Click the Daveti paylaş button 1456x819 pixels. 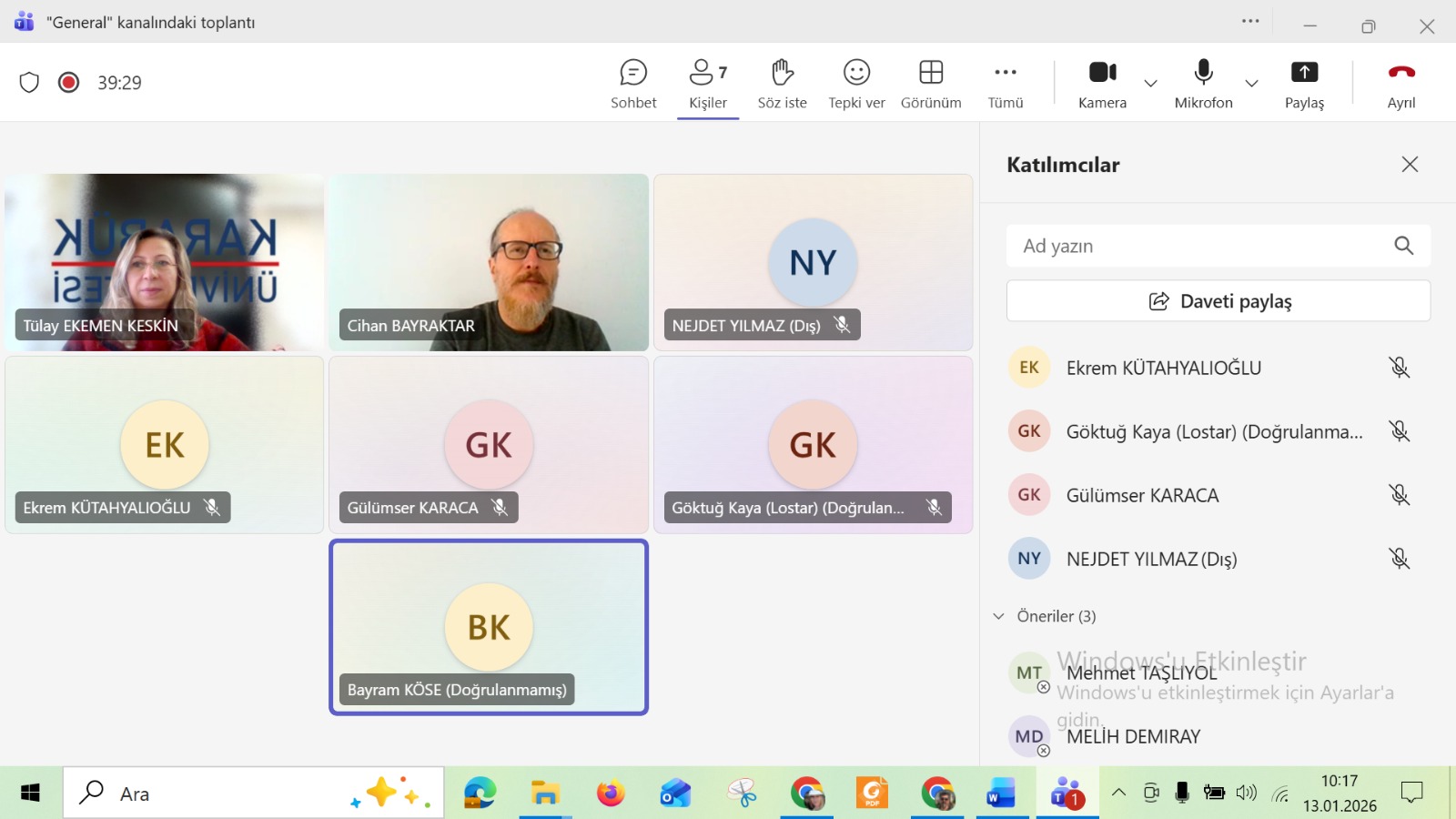coord(1218,301)
